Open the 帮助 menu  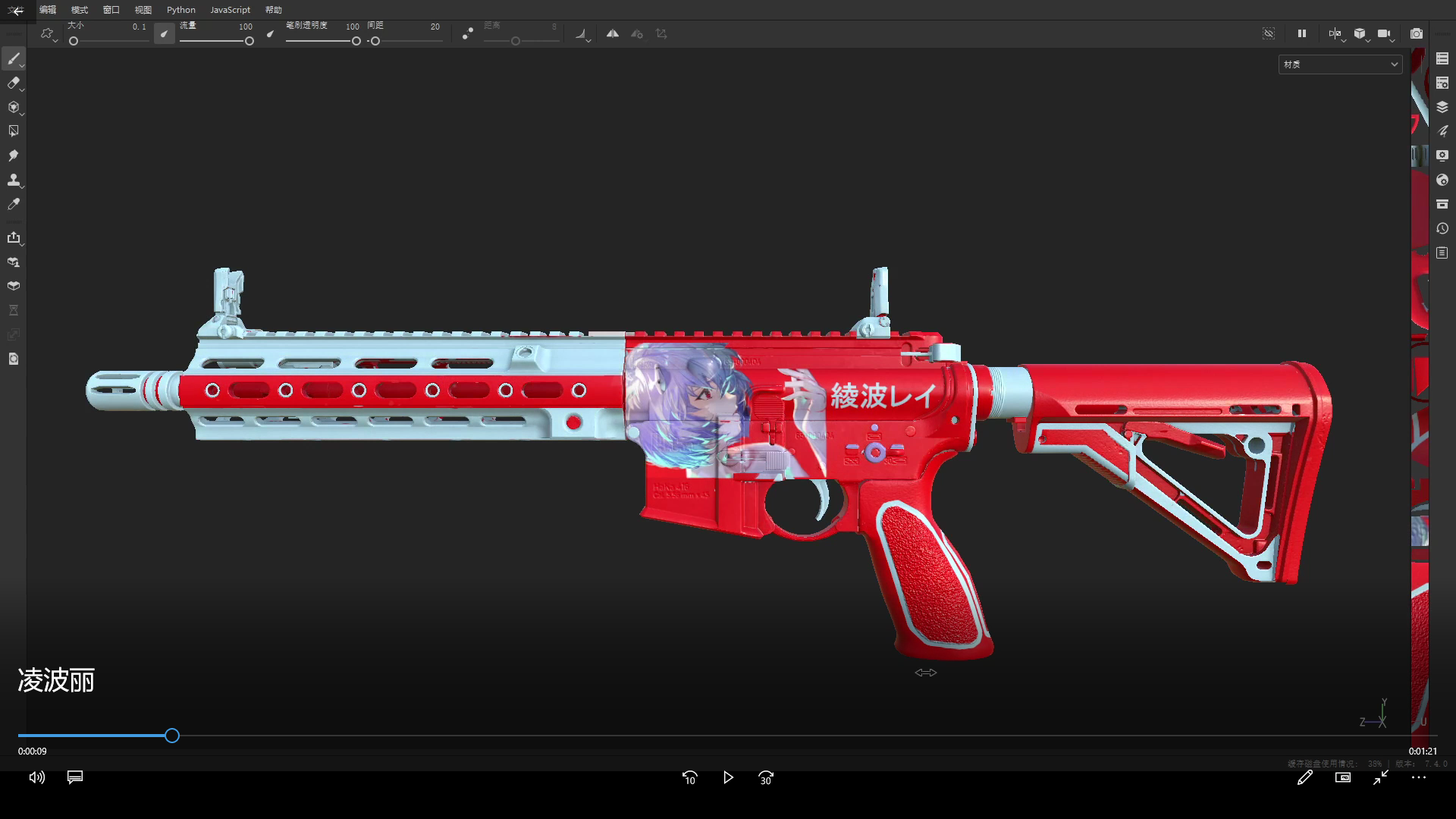[274, 10]
